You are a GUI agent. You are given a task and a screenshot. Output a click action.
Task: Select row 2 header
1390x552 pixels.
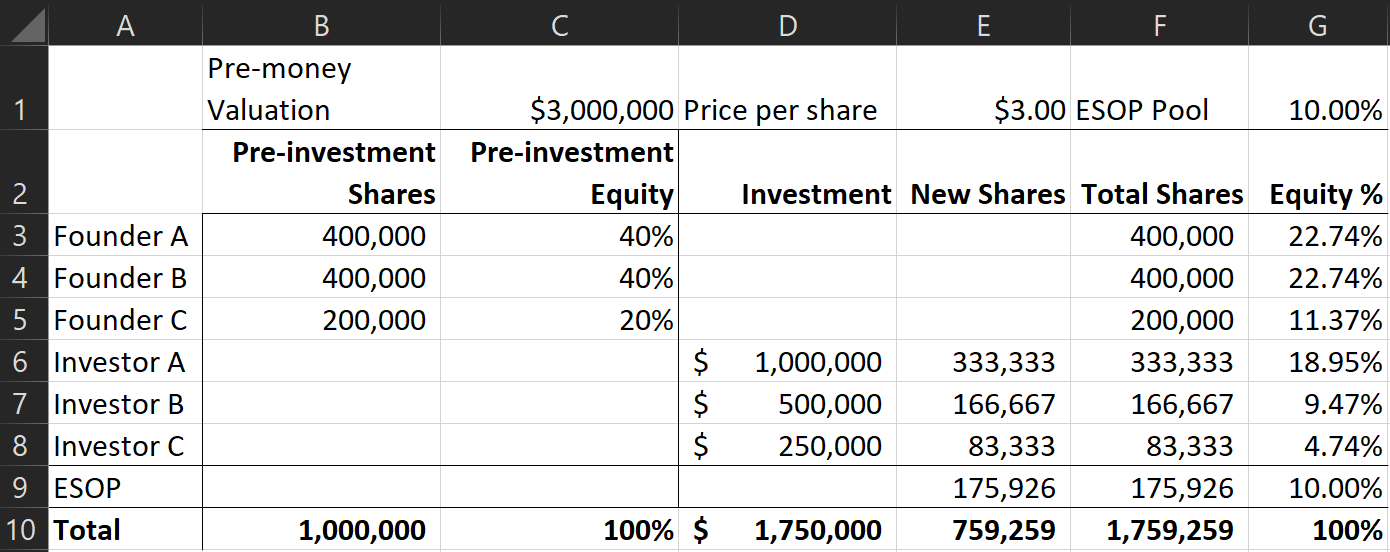click(x=24, y=172)
